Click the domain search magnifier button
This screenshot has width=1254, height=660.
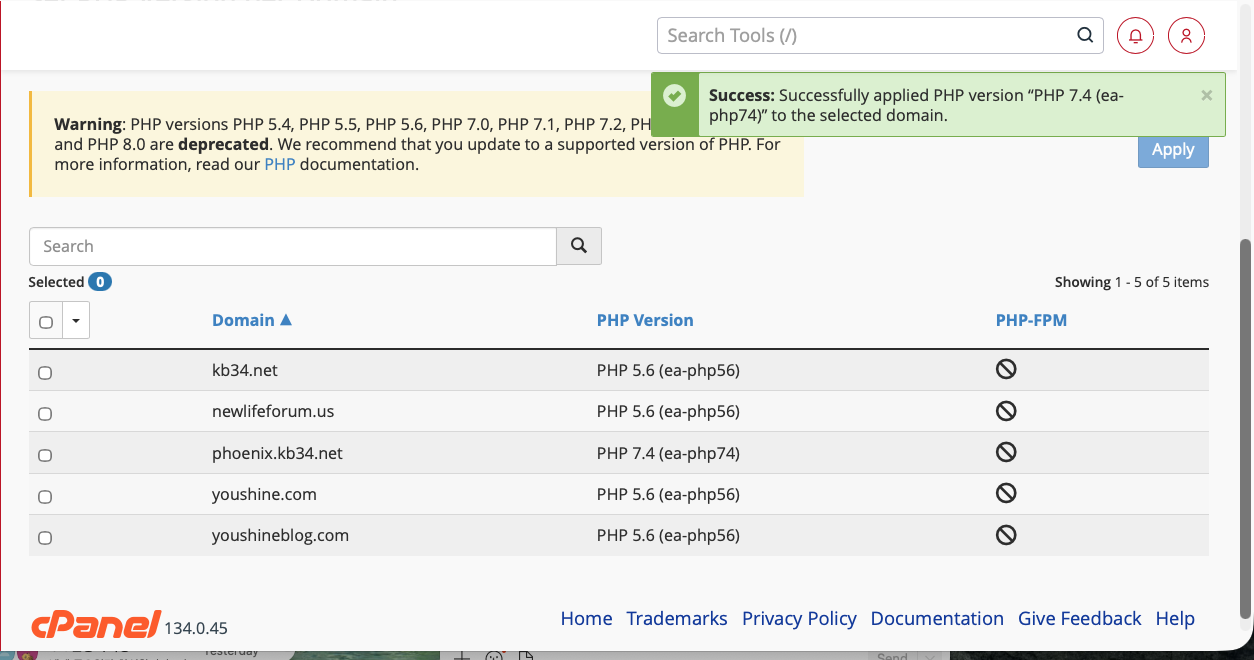click(x=579, y=246)
